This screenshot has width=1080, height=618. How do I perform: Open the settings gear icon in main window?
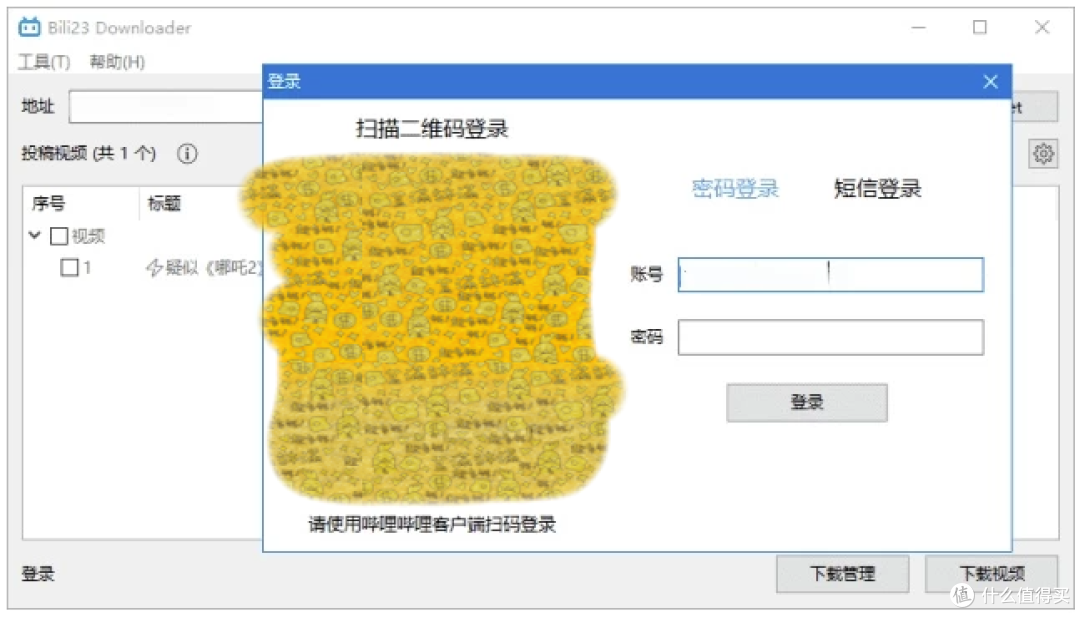coord(1043,154)
